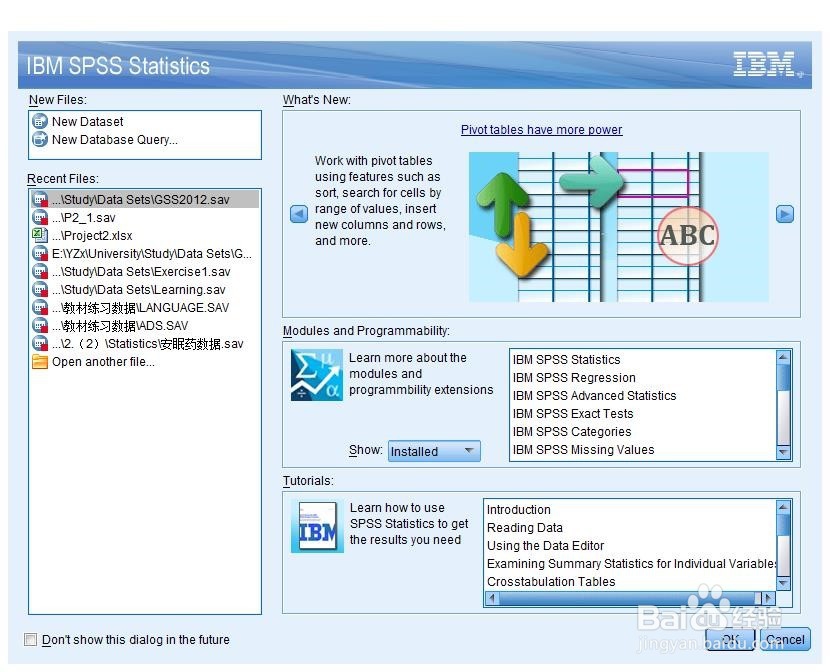Select IBM SPSS Advanced Statistics module

[x=644, y=396]
